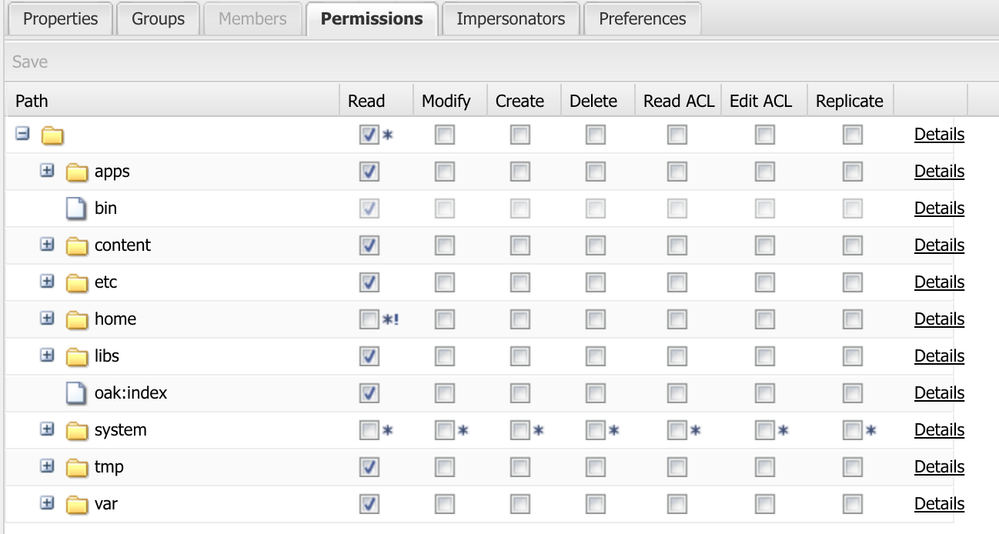999x534 pixels.
Task: Click the bin file icon
Action: pyautogui.click(x=77, y=209)
